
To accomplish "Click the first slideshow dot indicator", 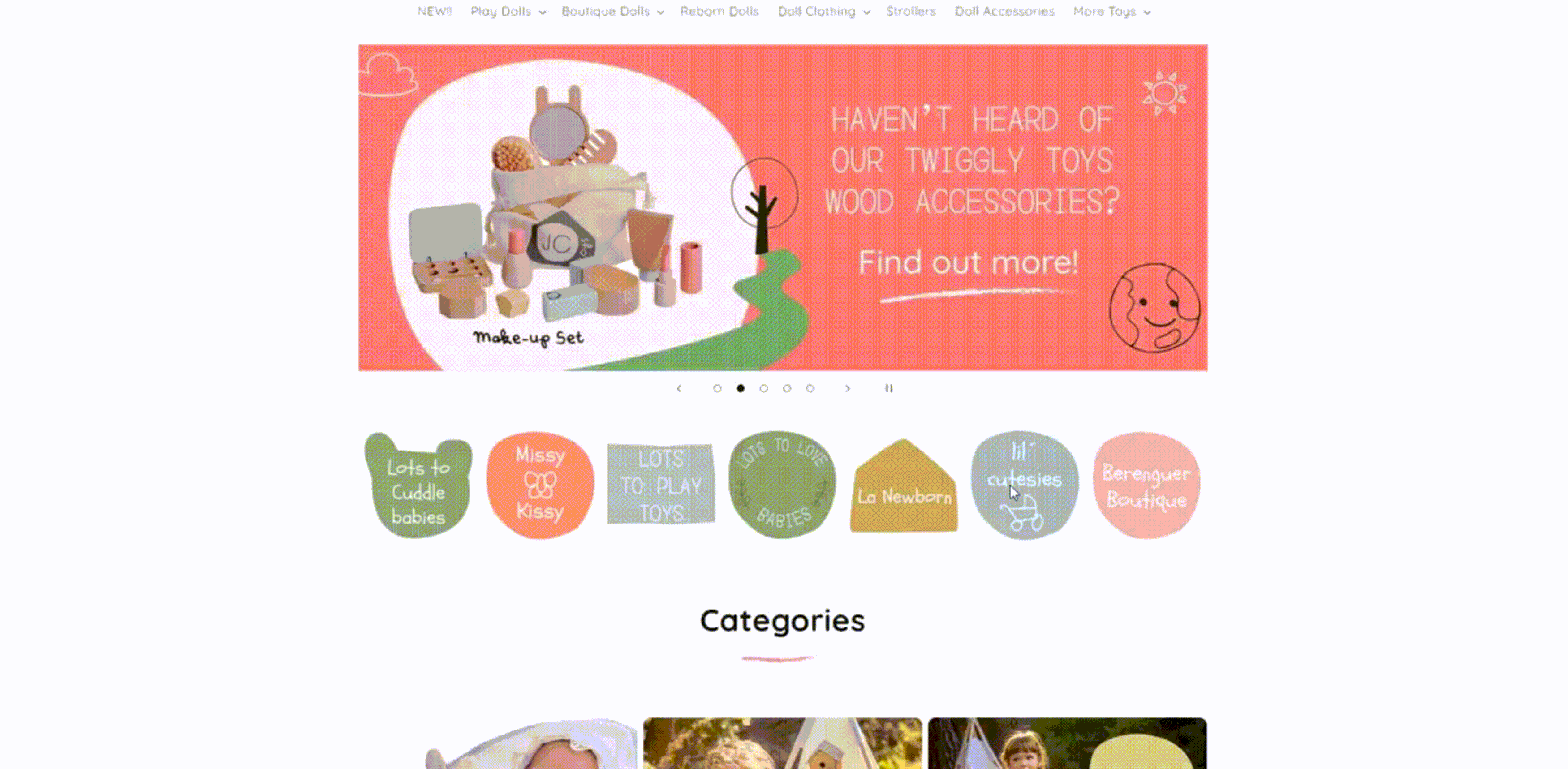I will pos(716,388).
